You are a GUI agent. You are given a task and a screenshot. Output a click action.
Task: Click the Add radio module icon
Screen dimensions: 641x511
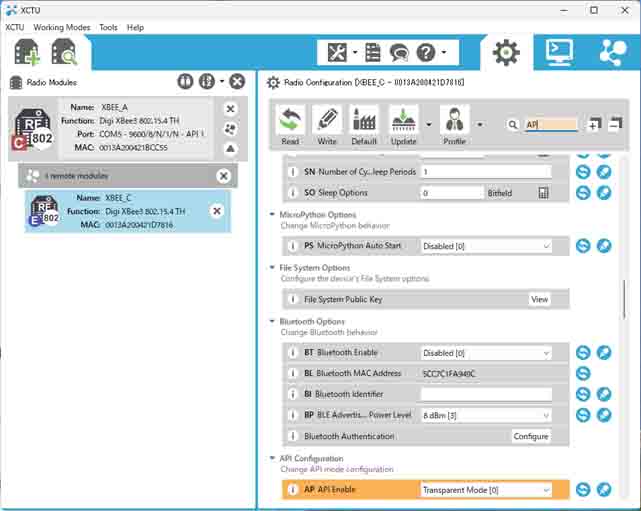[x=27, y=52]
